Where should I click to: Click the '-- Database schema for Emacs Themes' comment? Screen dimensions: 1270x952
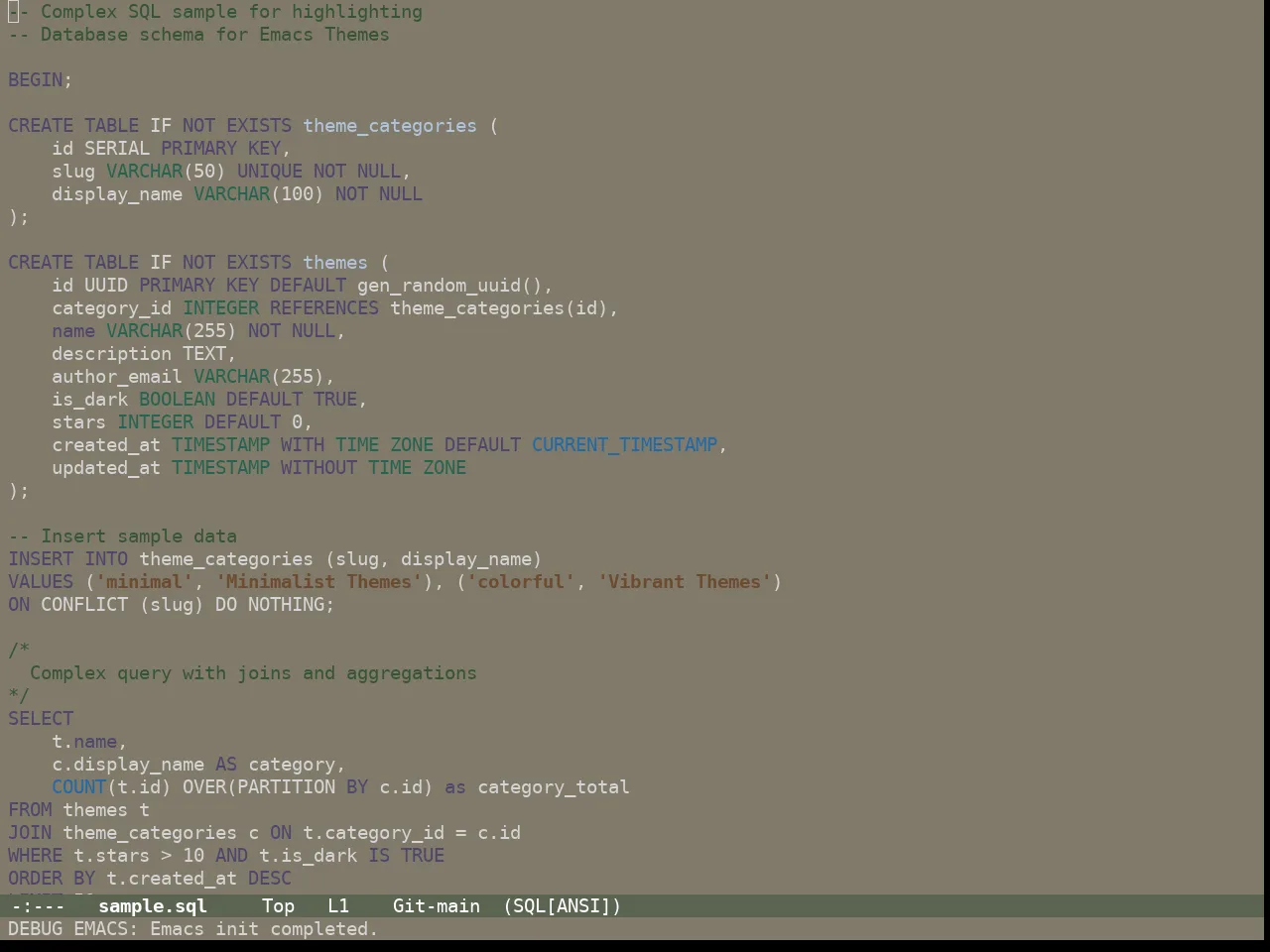tap(198, 35)
